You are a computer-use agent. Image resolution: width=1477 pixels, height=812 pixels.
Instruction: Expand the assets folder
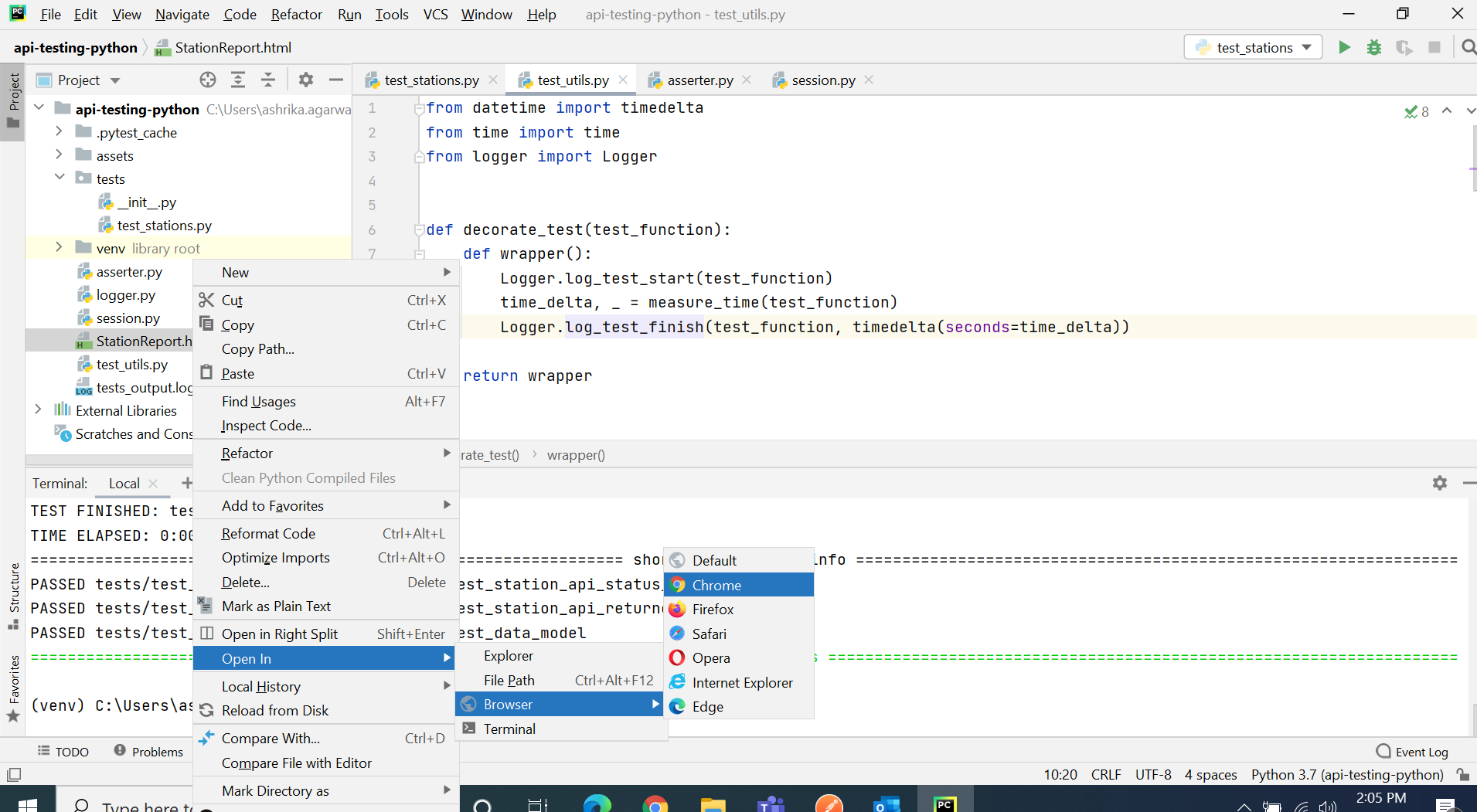click(x=60, y=155)
